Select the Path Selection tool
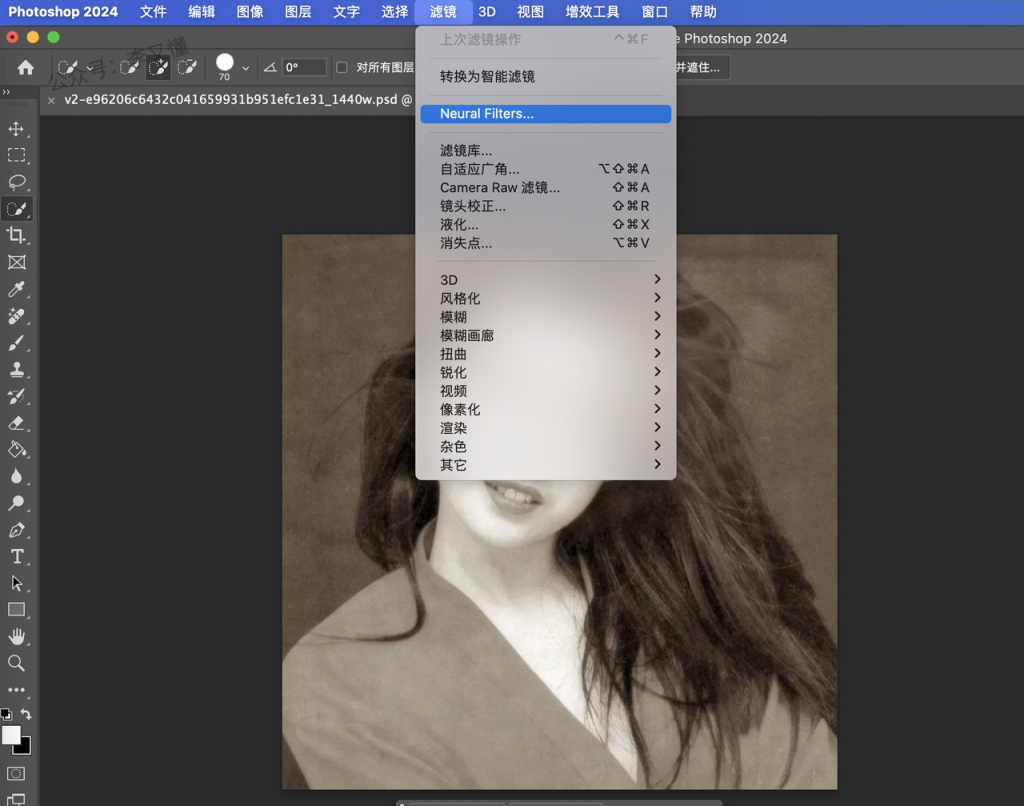Image resolution: width=1024 pixels, height=806 pixels. [16, 583]
